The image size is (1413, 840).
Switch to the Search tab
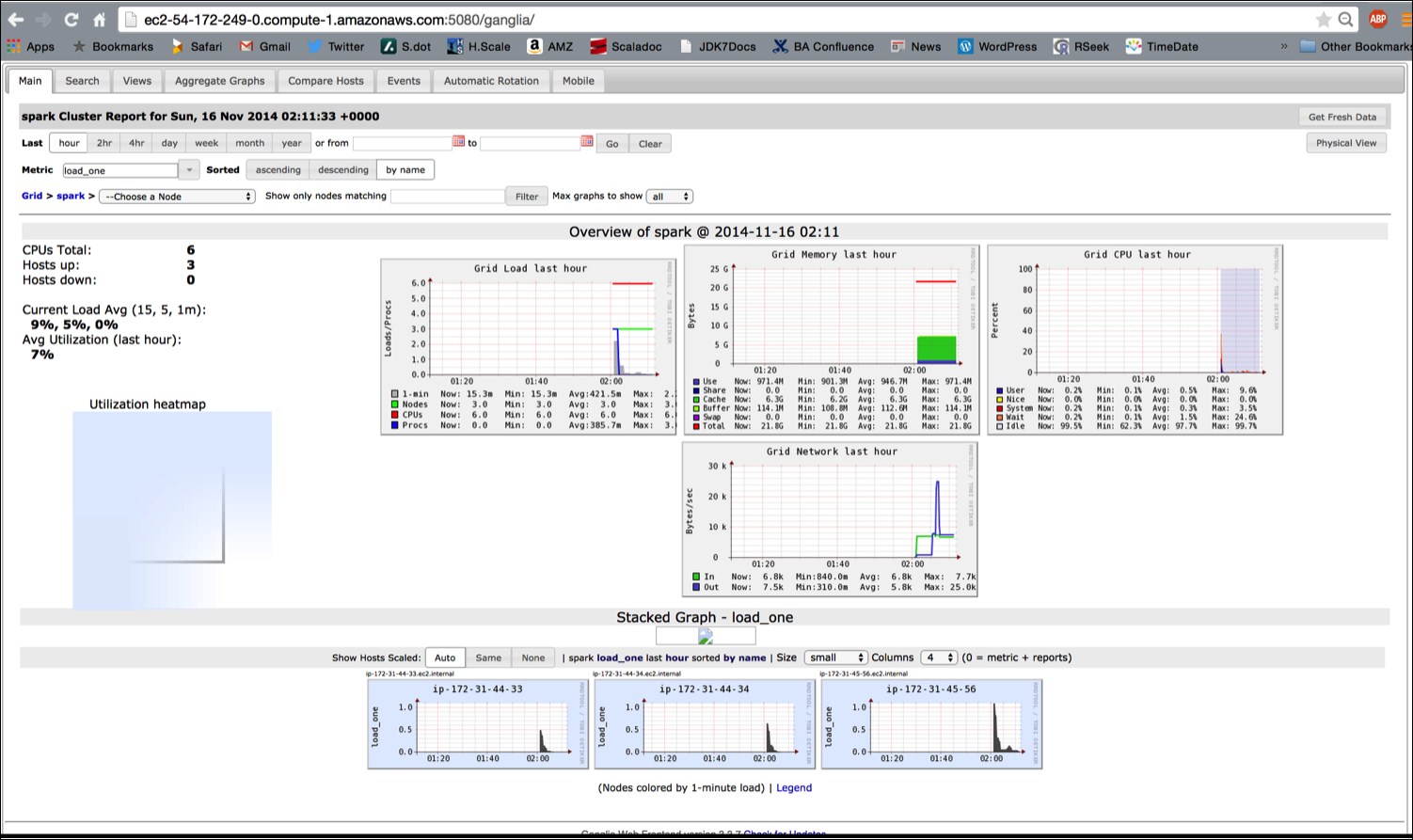pyautogui.click(x=83, y=81)
